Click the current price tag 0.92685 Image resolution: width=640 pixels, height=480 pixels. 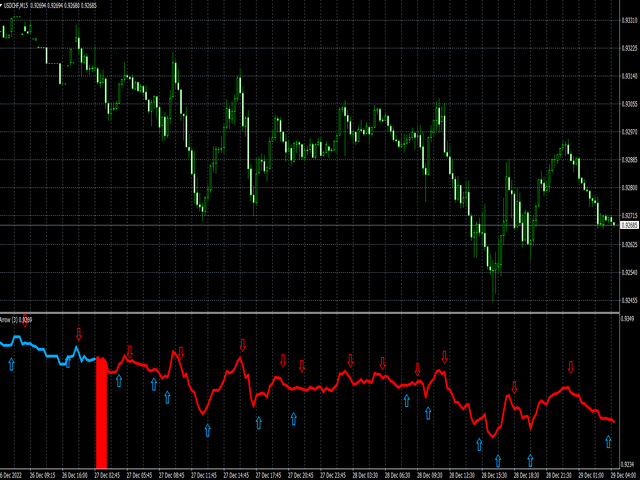pyautogui.click(x=629, y=225)
